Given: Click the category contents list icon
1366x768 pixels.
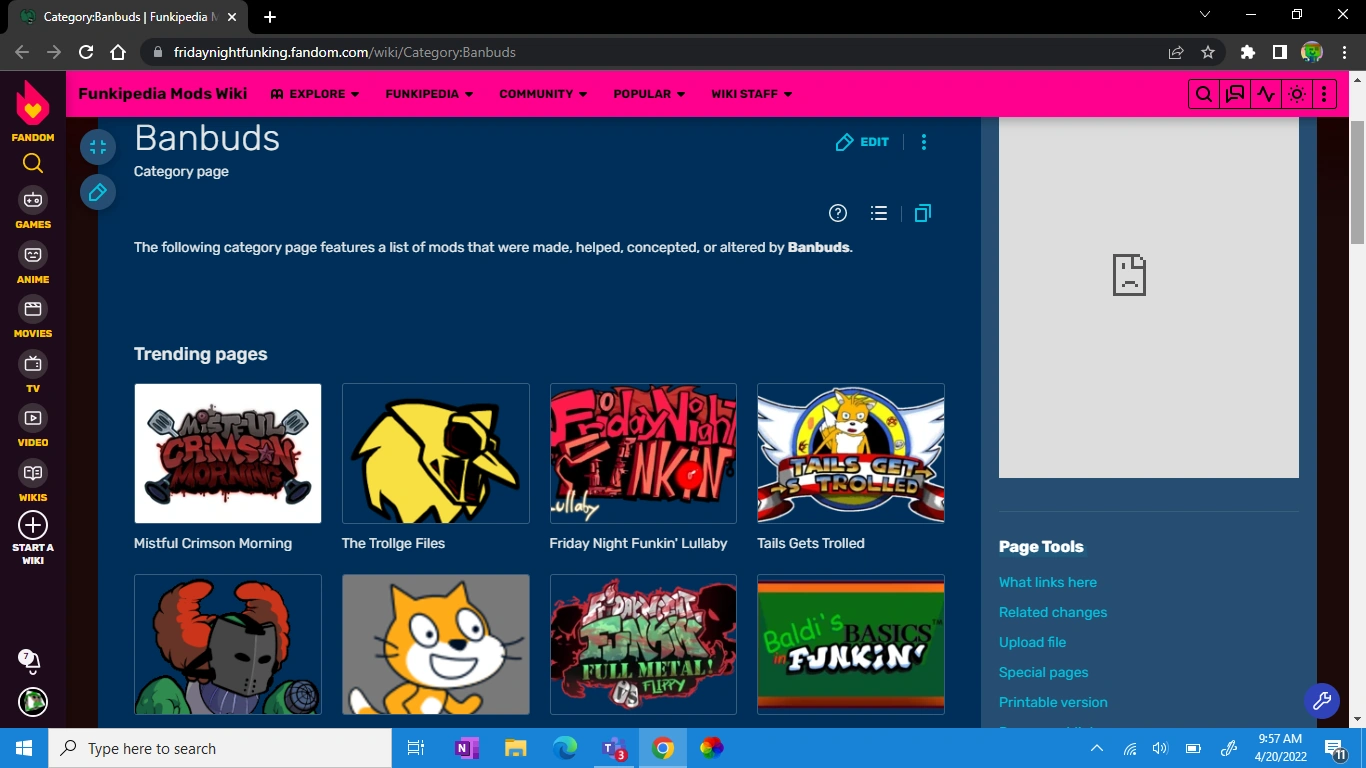Looking at the screenshot, I should pyautogui.click(x=878, y=212).
